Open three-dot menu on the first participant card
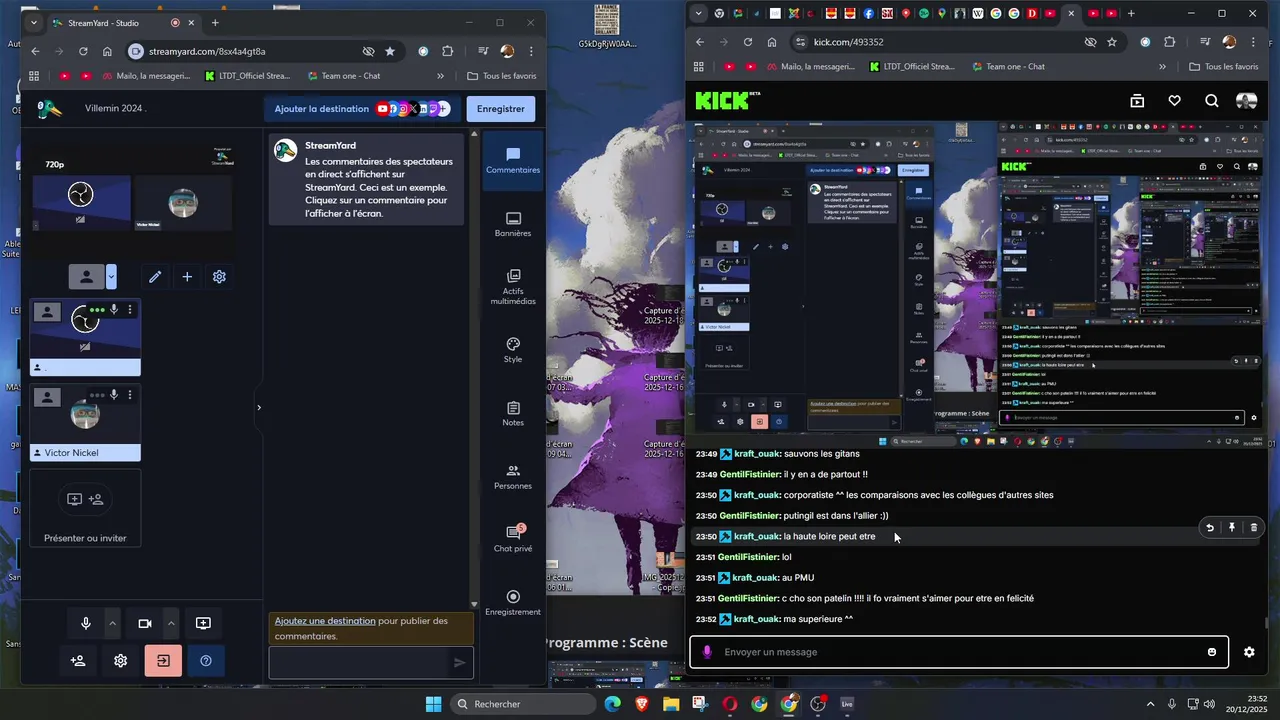1280x720 pixels. [x=130, y=310]
